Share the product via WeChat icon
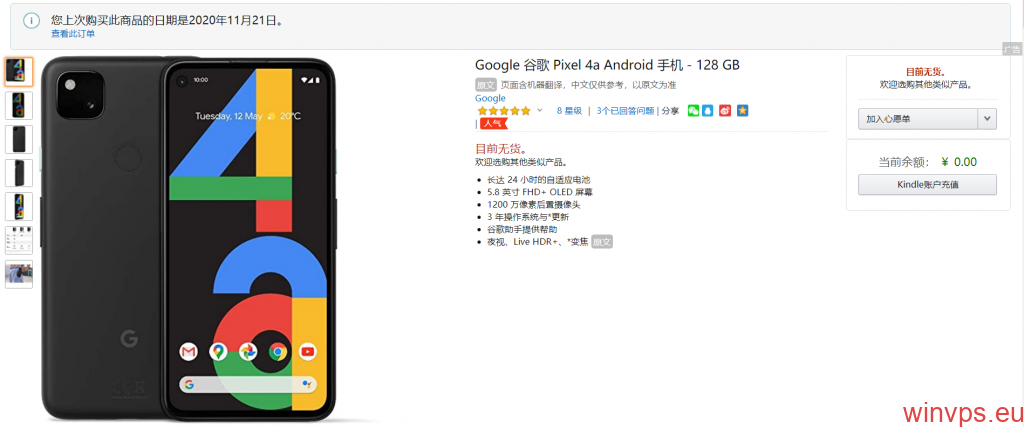Screen dimensions: 1024x427 pos(694,111)
